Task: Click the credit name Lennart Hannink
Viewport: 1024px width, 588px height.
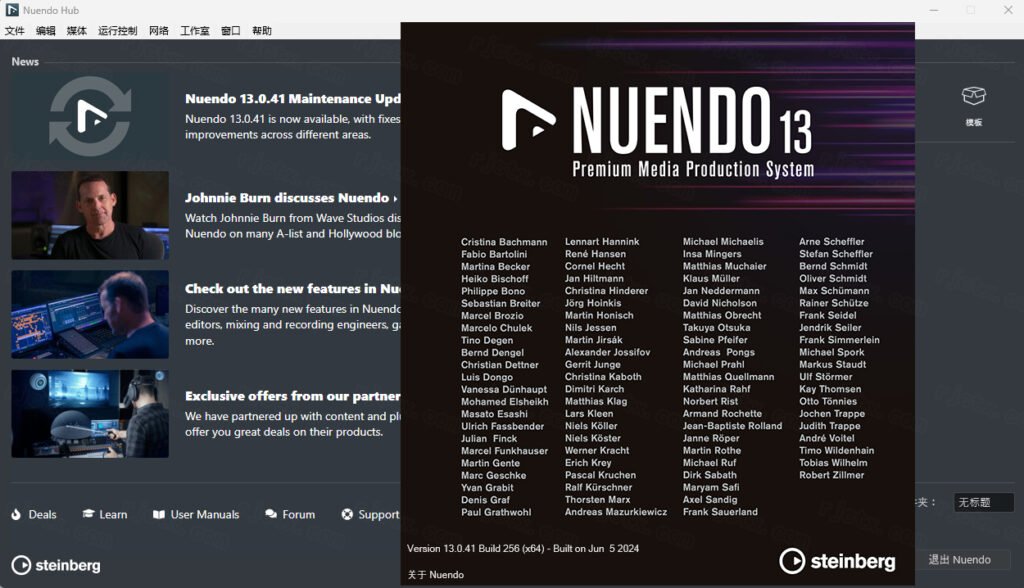Action: pos(602,242)
